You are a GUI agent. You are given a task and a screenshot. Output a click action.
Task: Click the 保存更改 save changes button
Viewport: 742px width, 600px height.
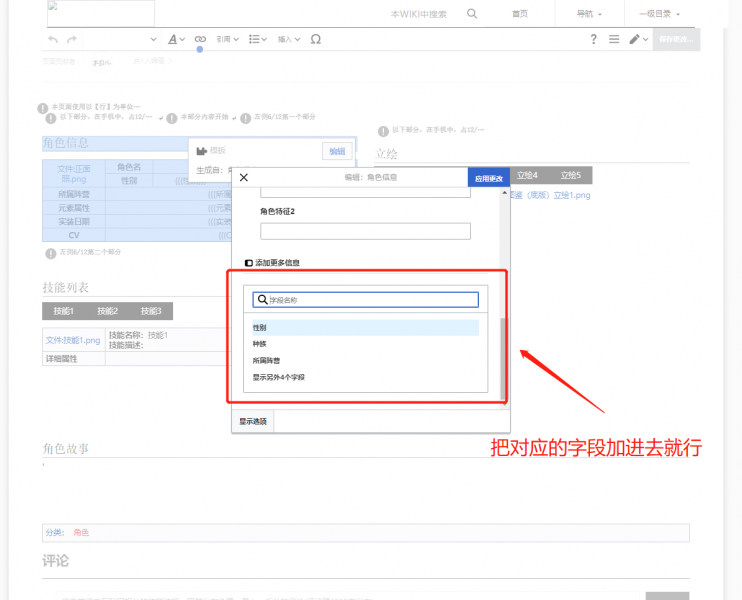(x=676, y=39)
